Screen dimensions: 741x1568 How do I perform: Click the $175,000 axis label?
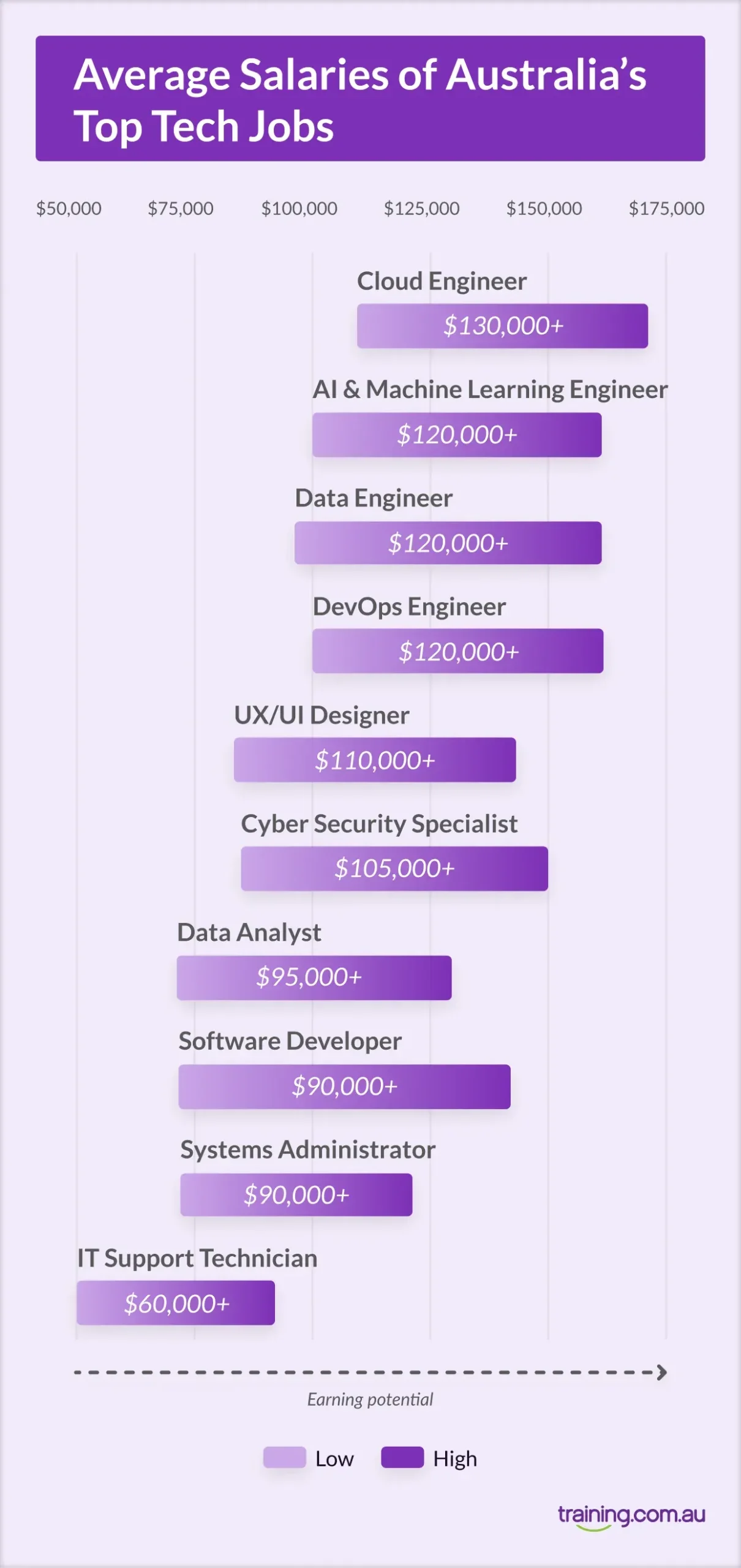coord(666,208)
